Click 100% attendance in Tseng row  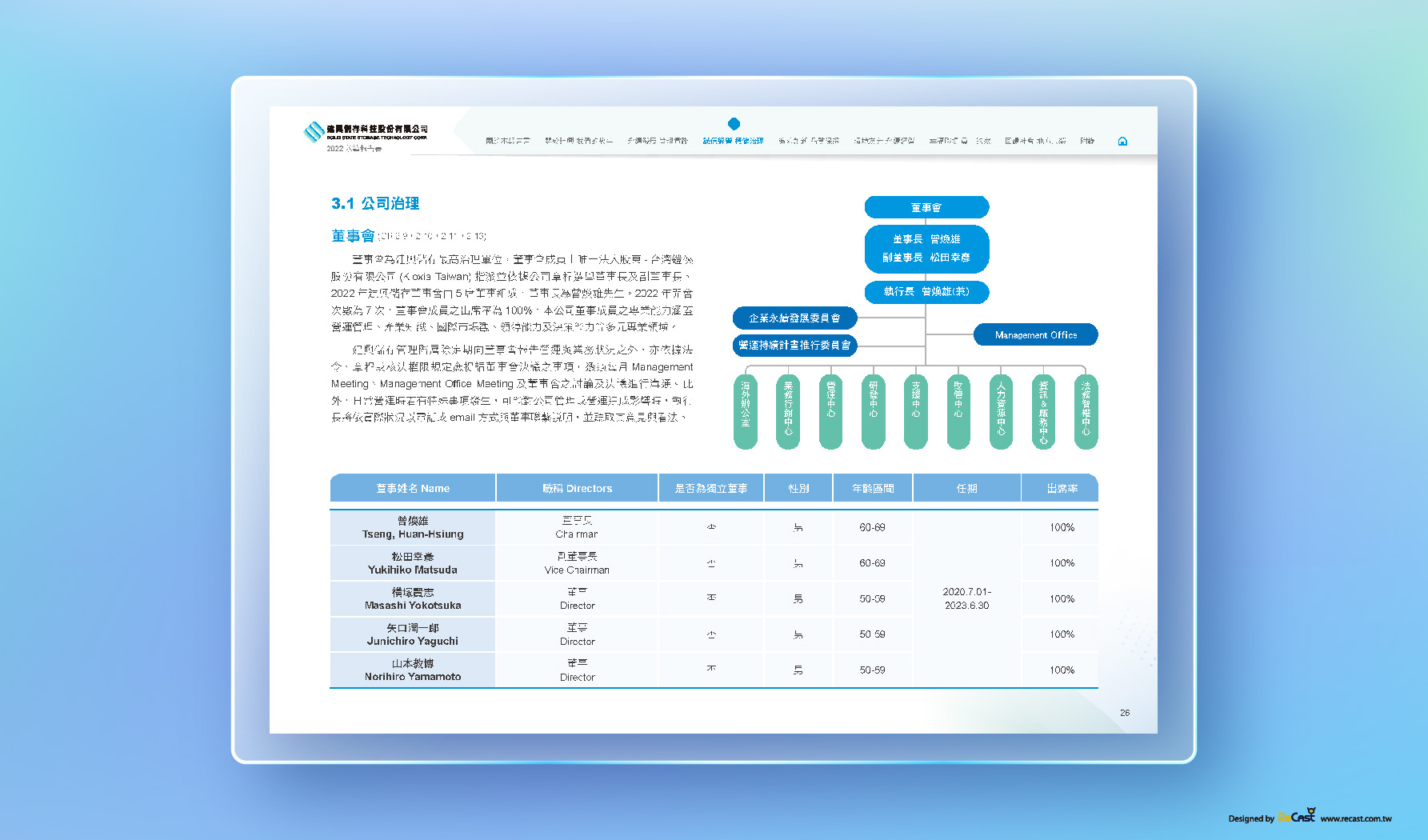1062,527
